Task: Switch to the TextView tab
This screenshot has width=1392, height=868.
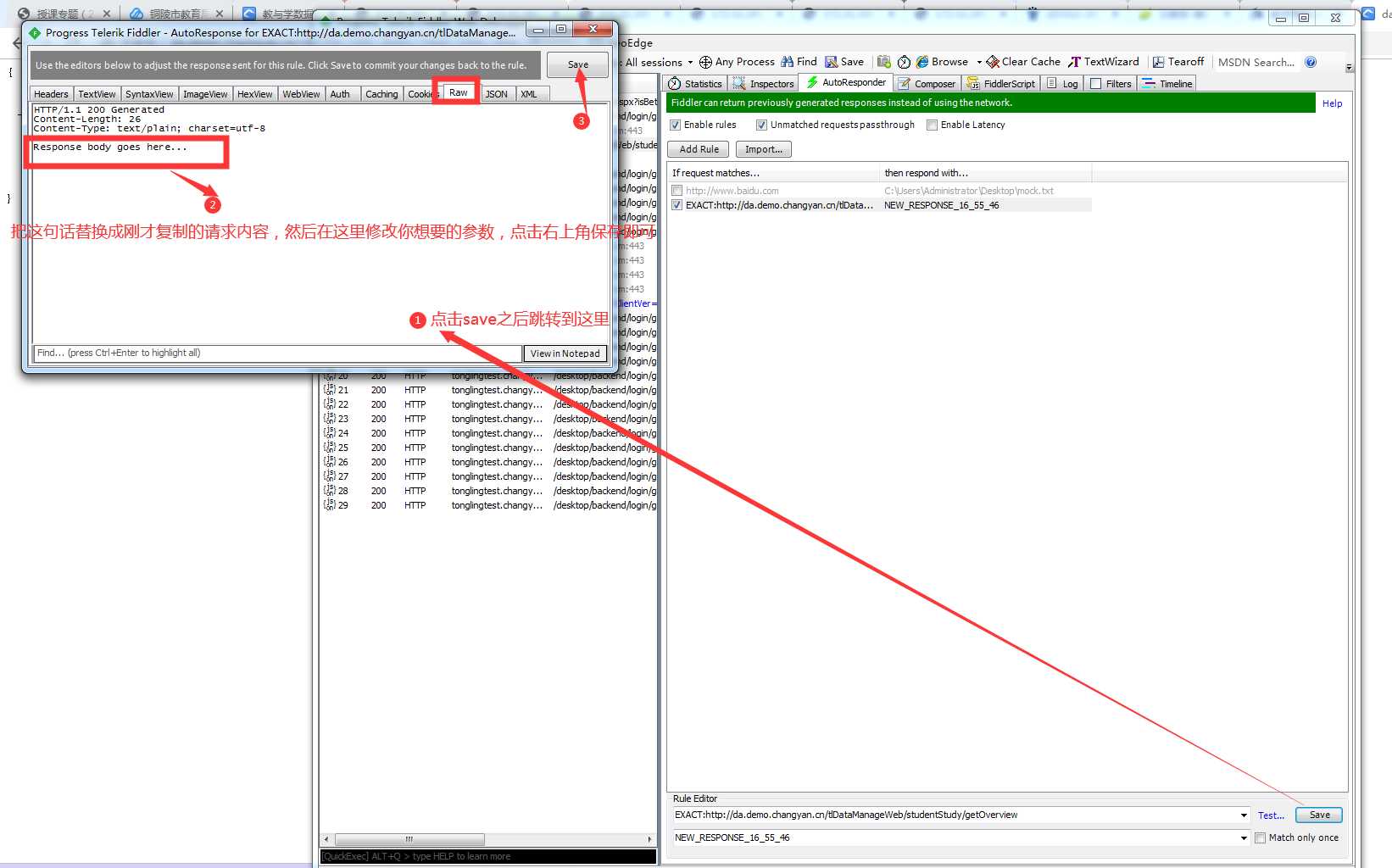Action: tap(97, 94)
